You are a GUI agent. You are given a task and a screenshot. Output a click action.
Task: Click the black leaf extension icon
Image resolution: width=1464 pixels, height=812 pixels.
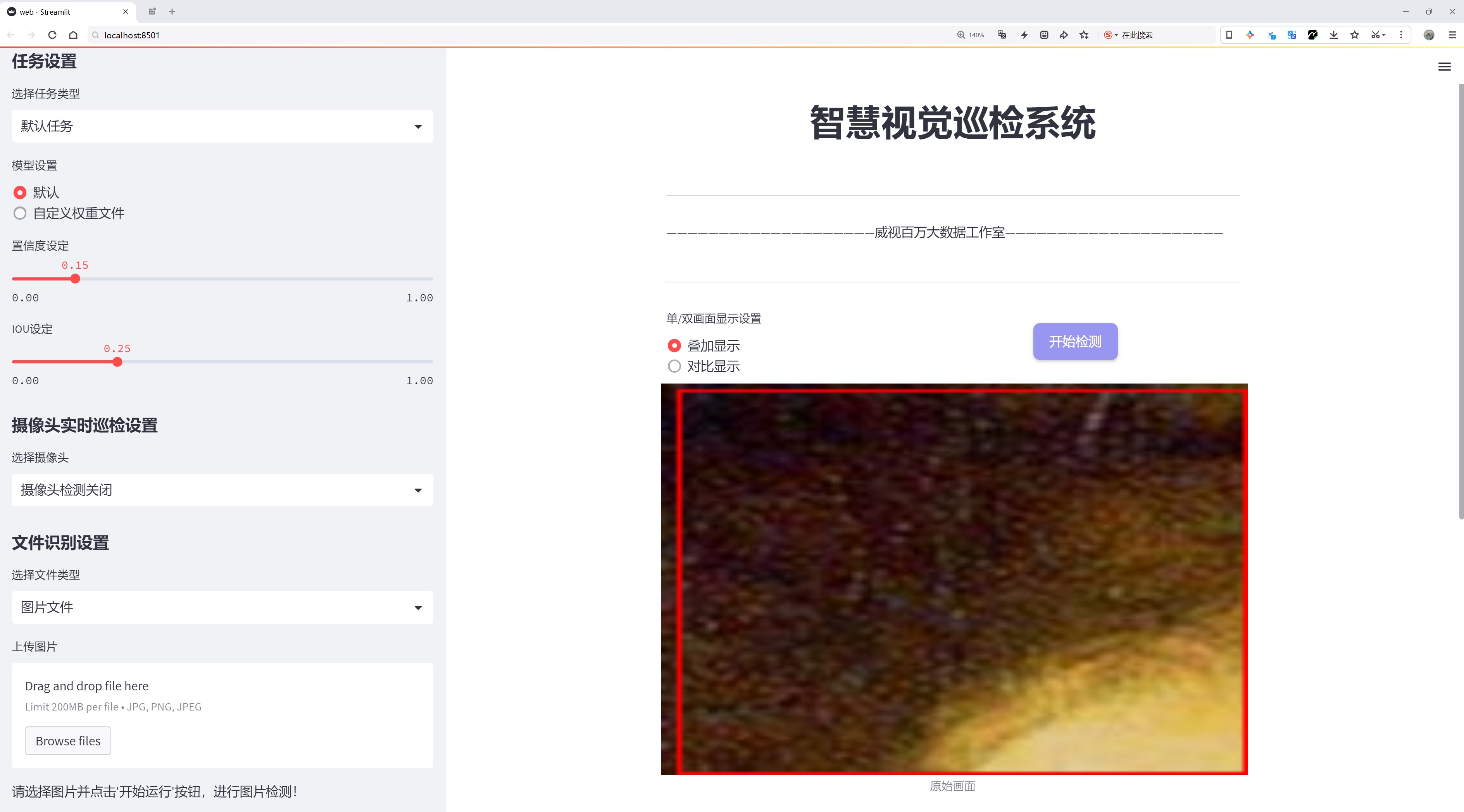[1313, 34]
